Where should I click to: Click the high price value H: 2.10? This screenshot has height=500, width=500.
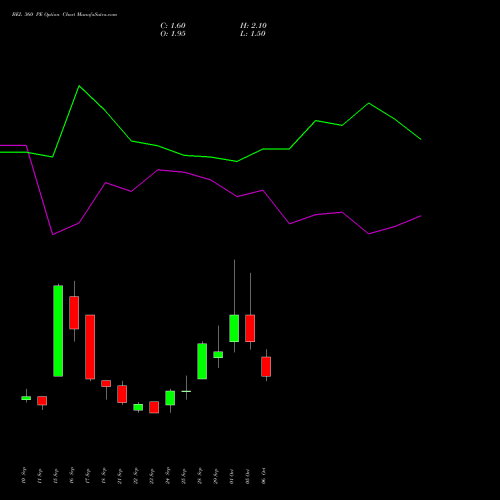253,26
